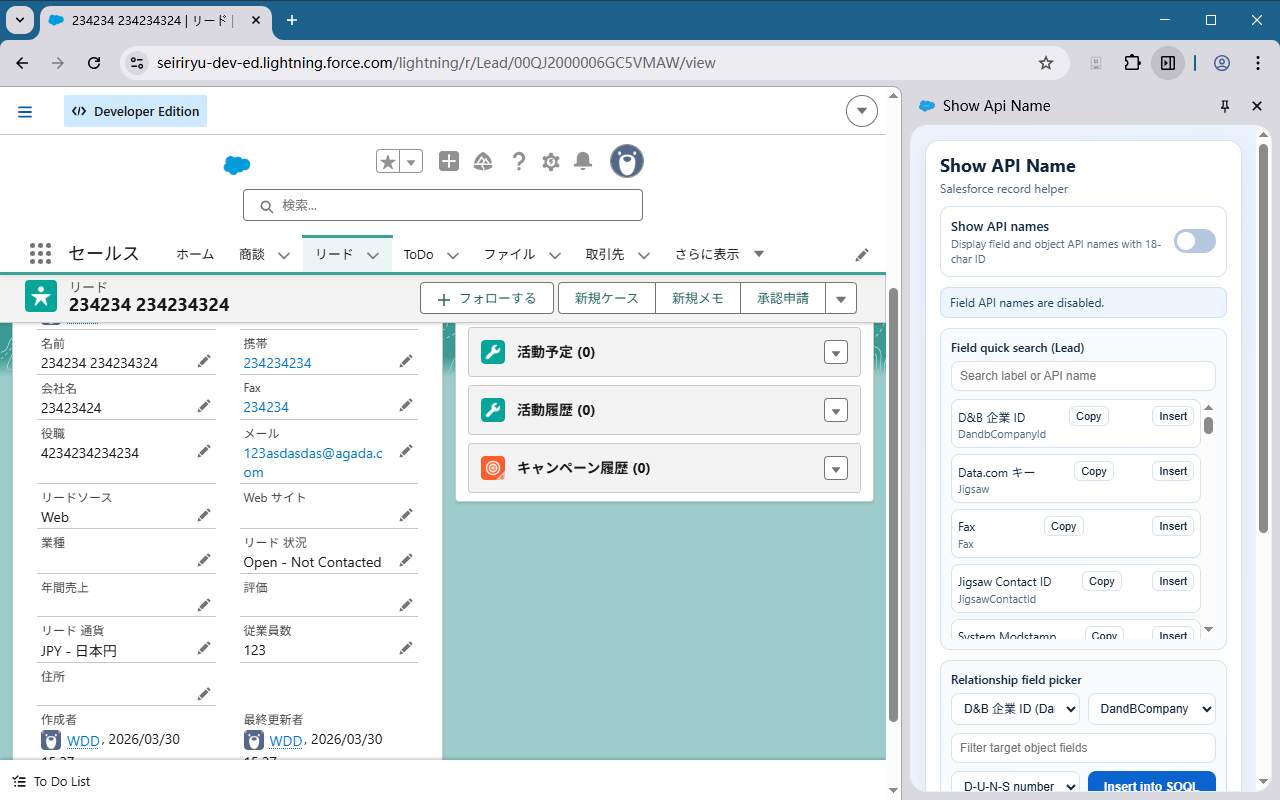Edit the 従業員数 field pencil

tap(406, 648)
